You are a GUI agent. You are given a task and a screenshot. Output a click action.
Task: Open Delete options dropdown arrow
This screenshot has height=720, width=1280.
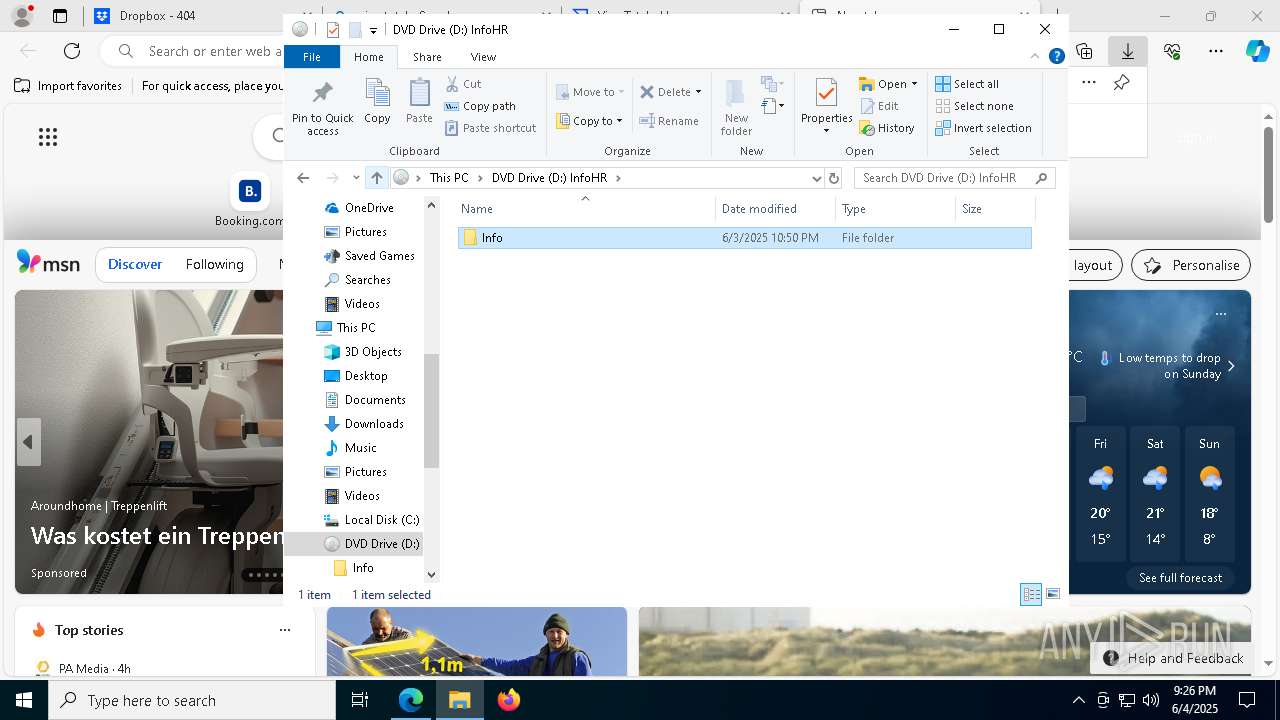[x=698, y=92]
